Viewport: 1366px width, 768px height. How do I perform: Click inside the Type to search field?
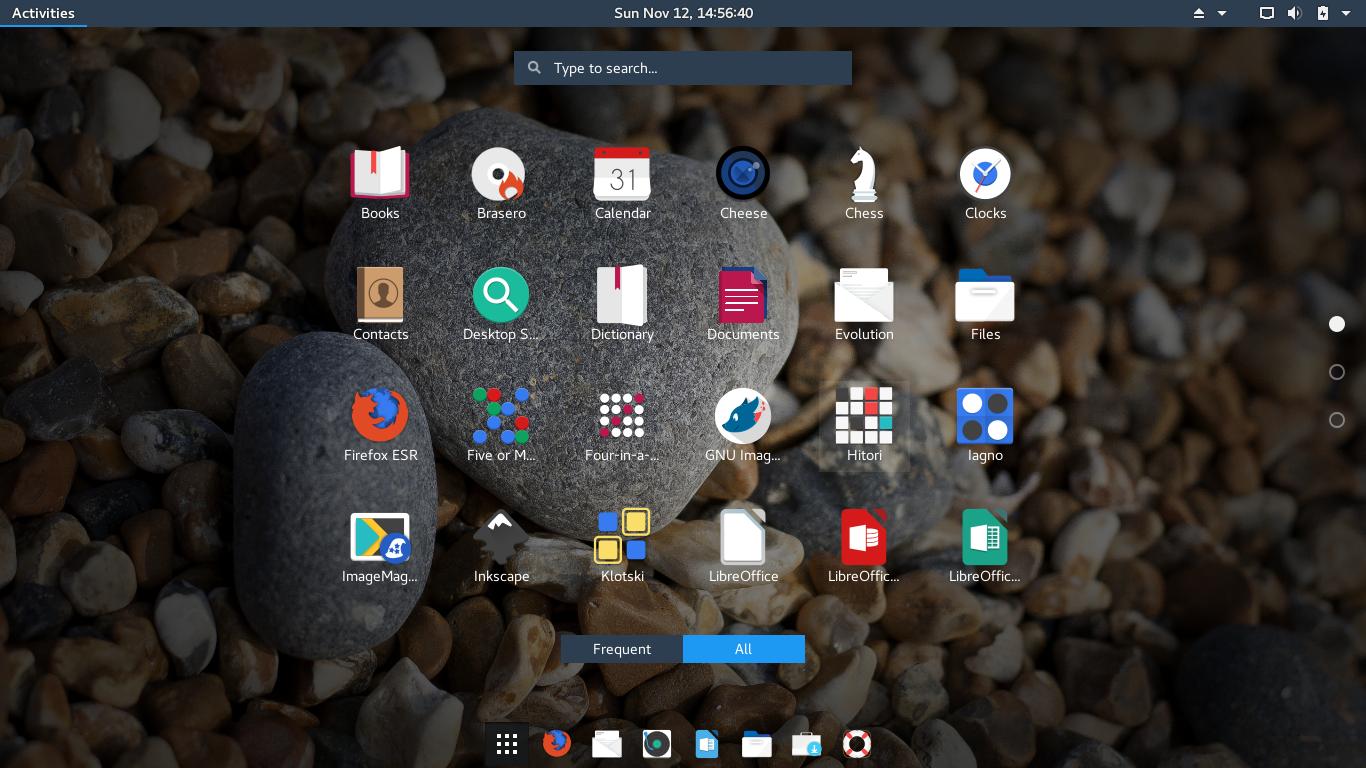(x=683, y=67)
